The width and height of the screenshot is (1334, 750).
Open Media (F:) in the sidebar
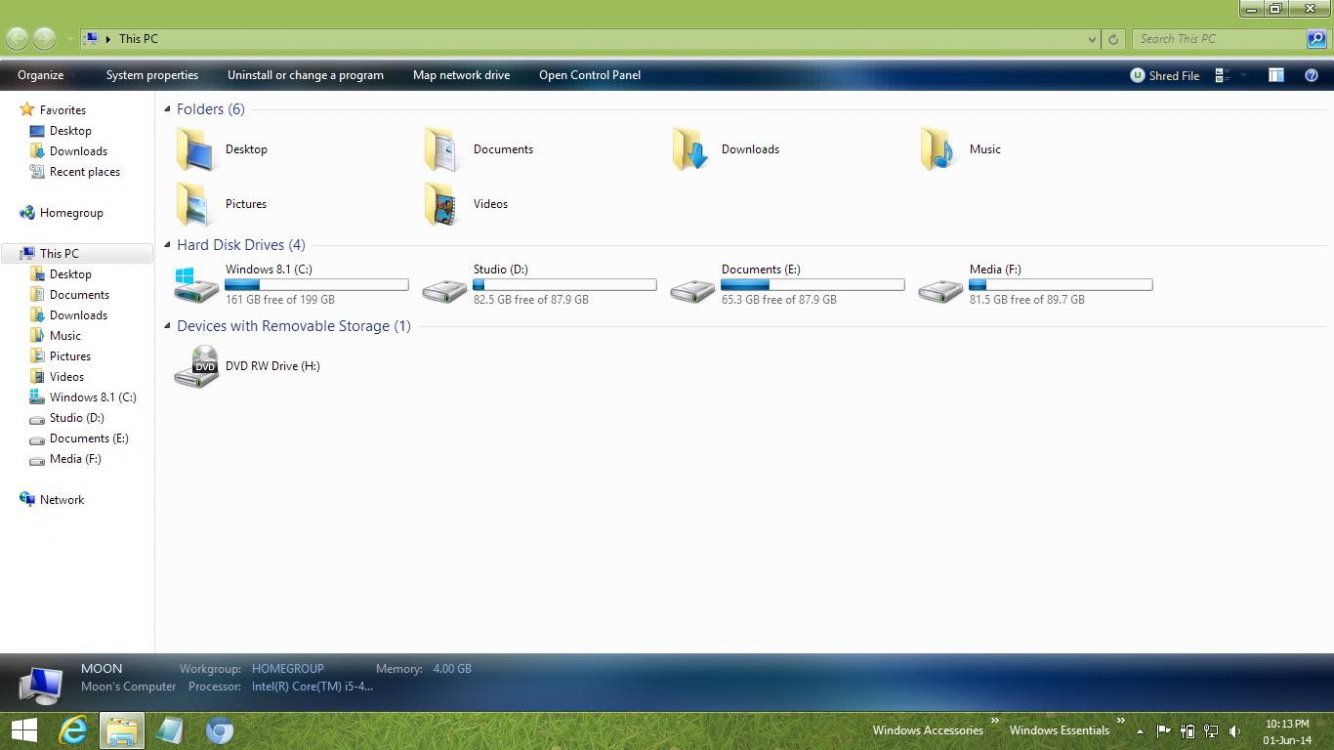[x=75, y=459]
